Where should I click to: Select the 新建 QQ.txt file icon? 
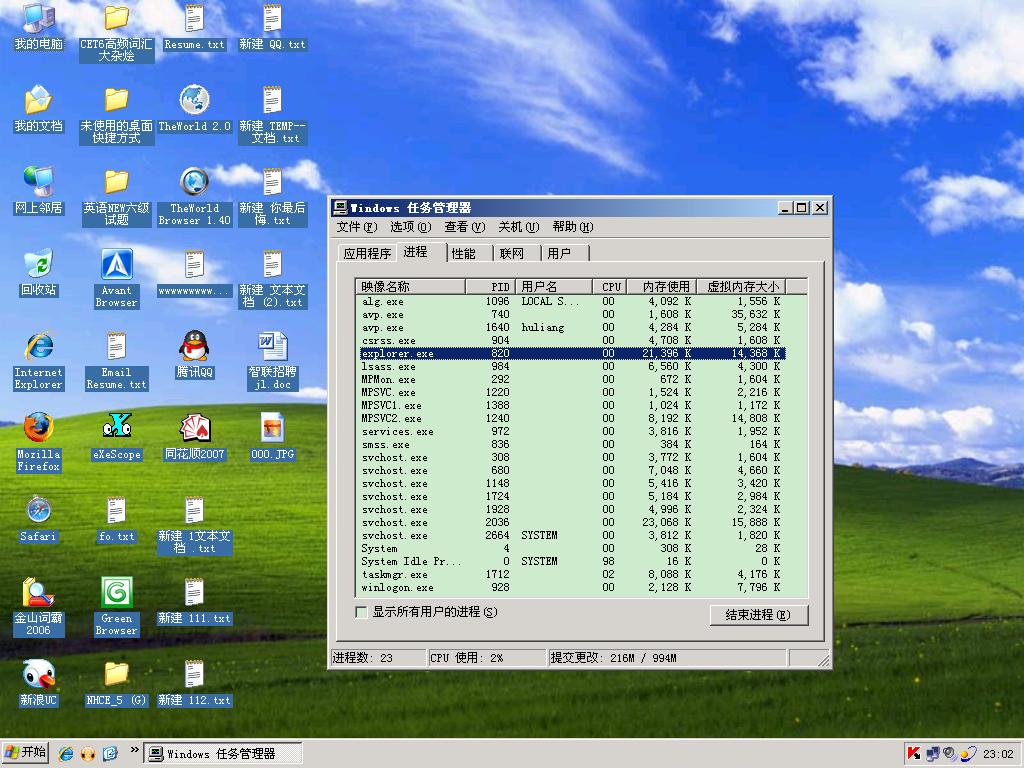tap(273, 27)
